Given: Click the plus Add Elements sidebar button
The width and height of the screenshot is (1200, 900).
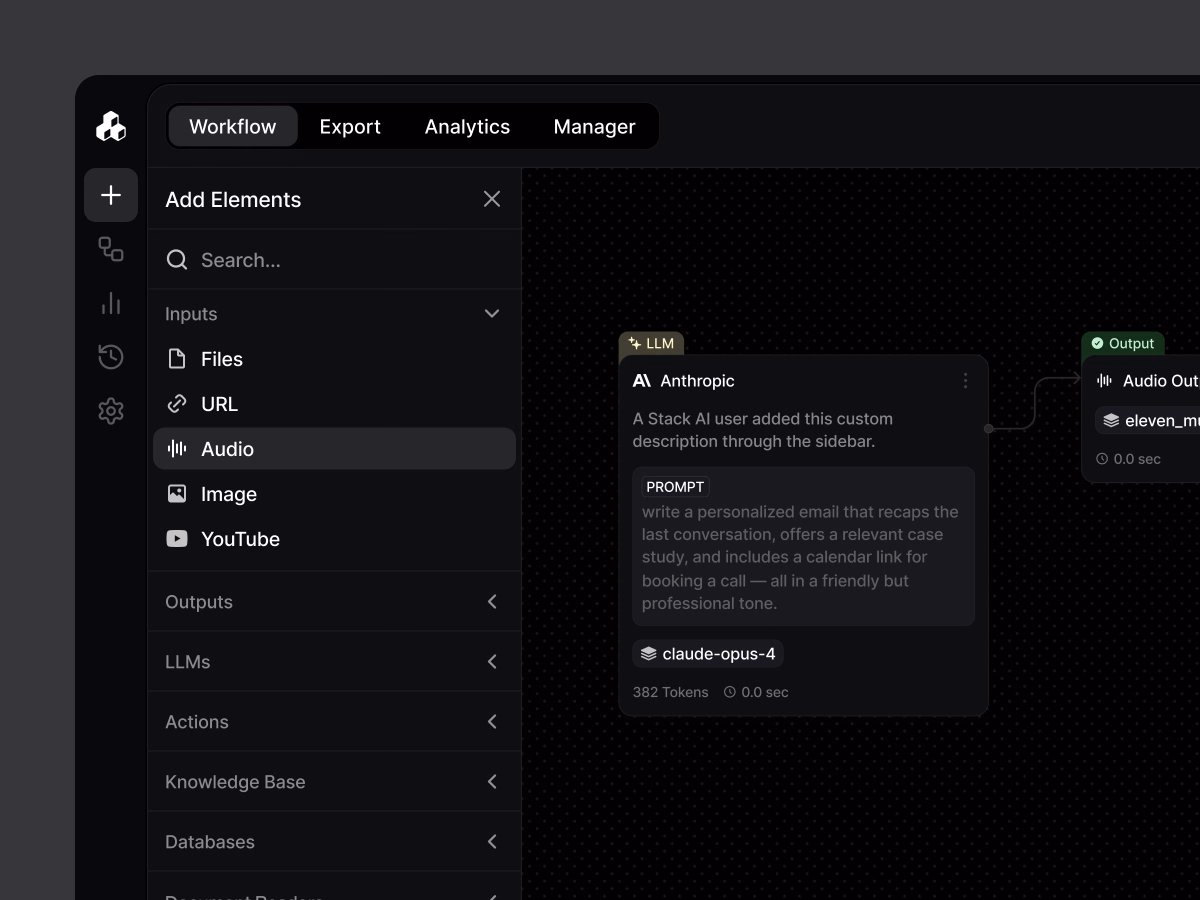Looking at the screenshot, I should (111, 195).
